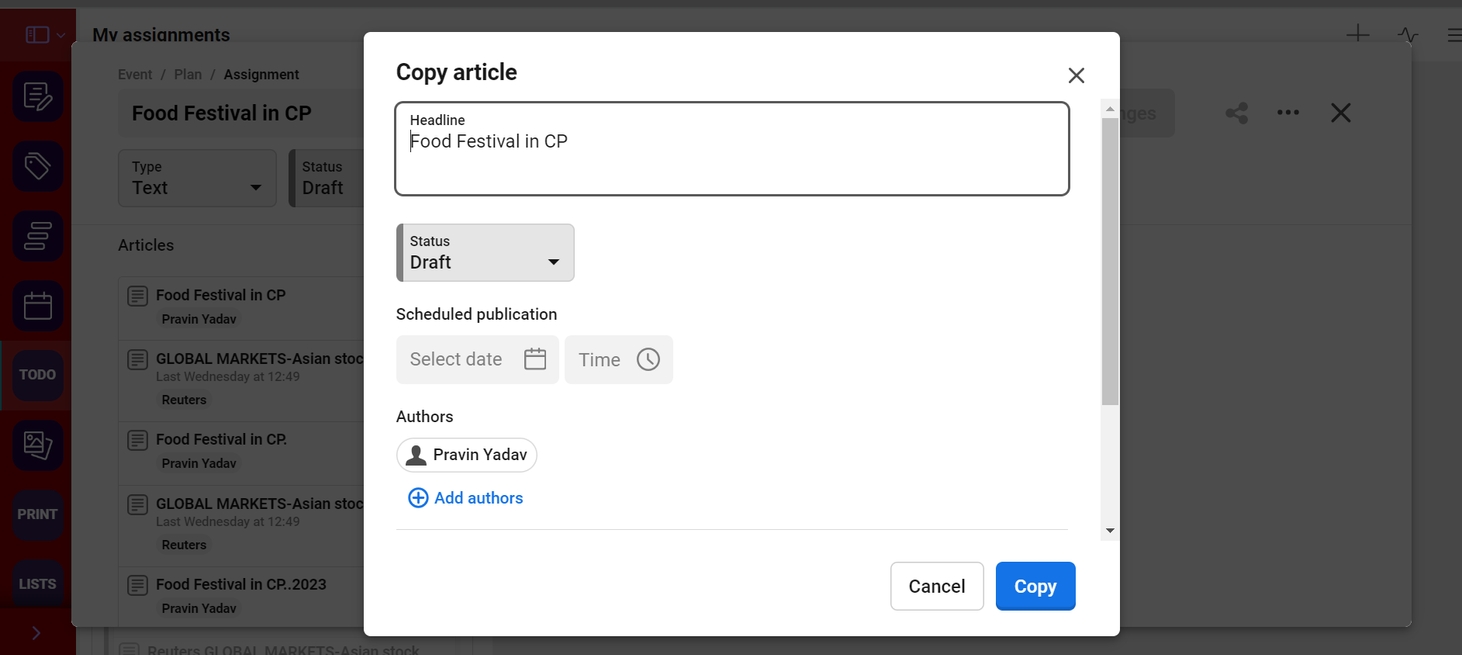This screenshot has height=655, width=1462.
Task: Open the articles icon at sidebar top
Action: (38, 97)
